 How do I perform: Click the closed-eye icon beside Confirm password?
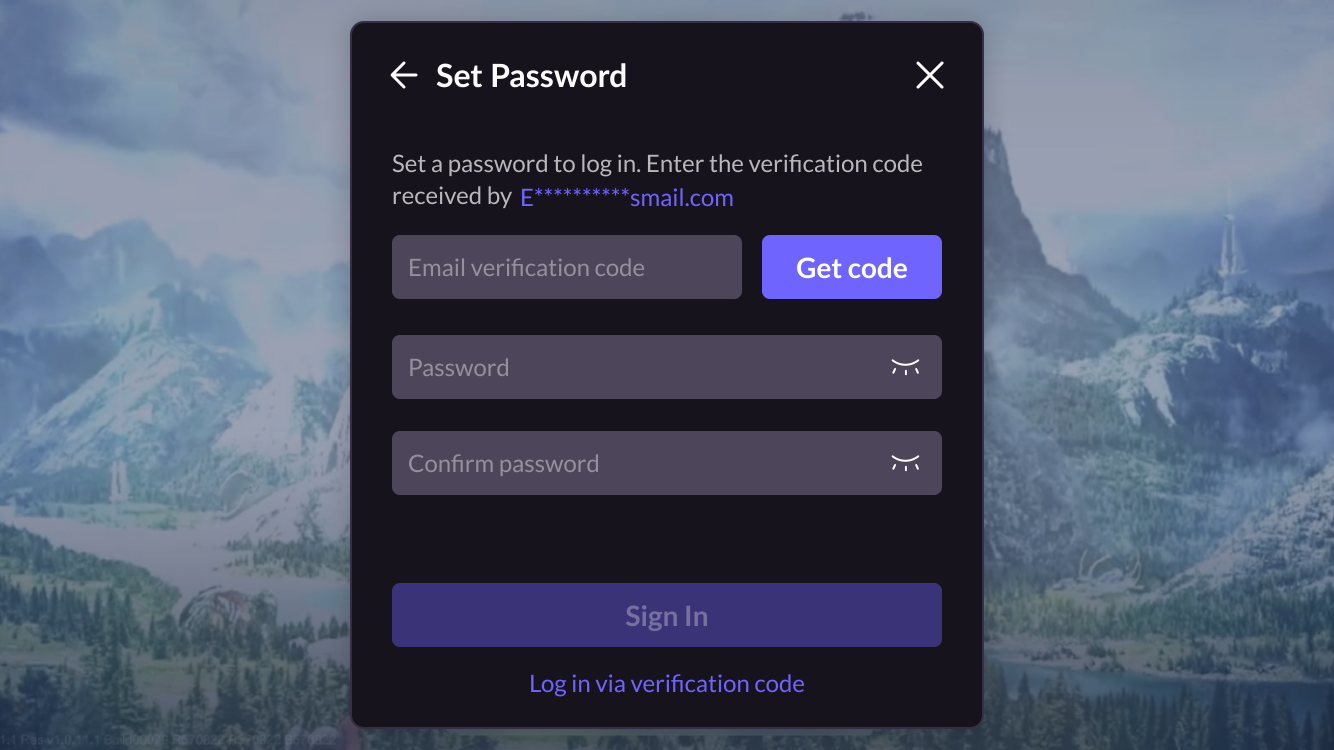pos(906,463)
